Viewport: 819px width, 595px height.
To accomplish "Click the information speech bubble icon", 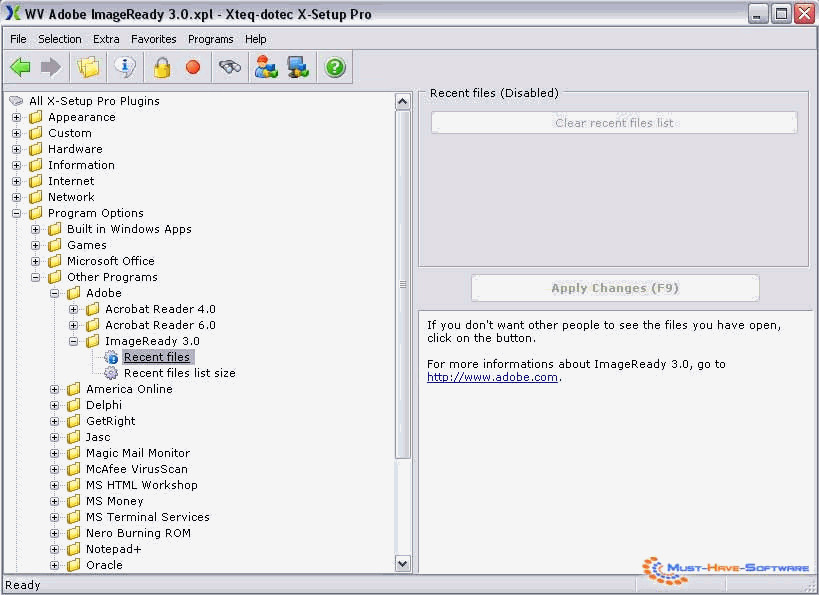I will point(125,67).
